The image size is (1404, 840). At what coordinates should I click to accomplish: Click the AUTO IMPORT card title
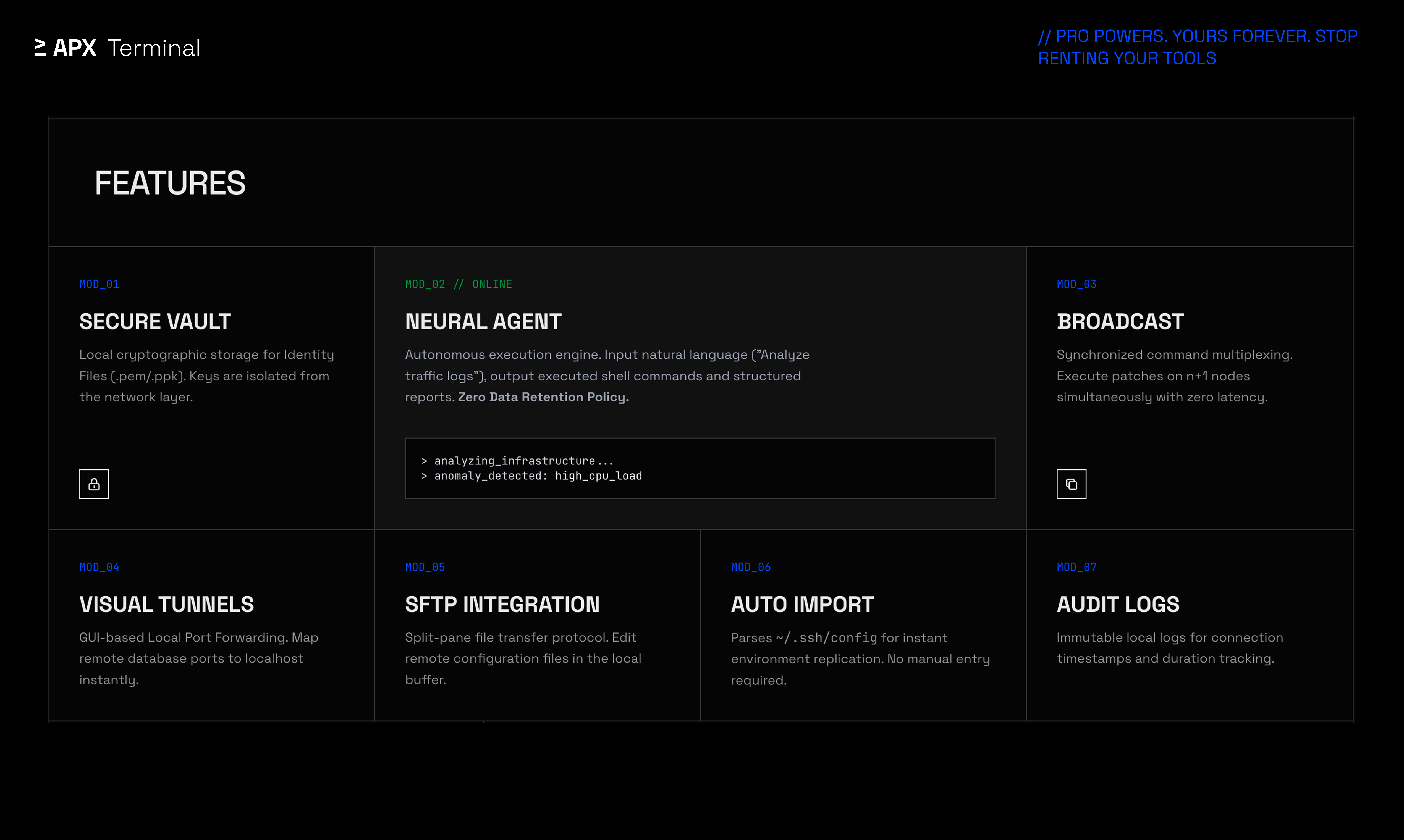[x=802, y=605]
